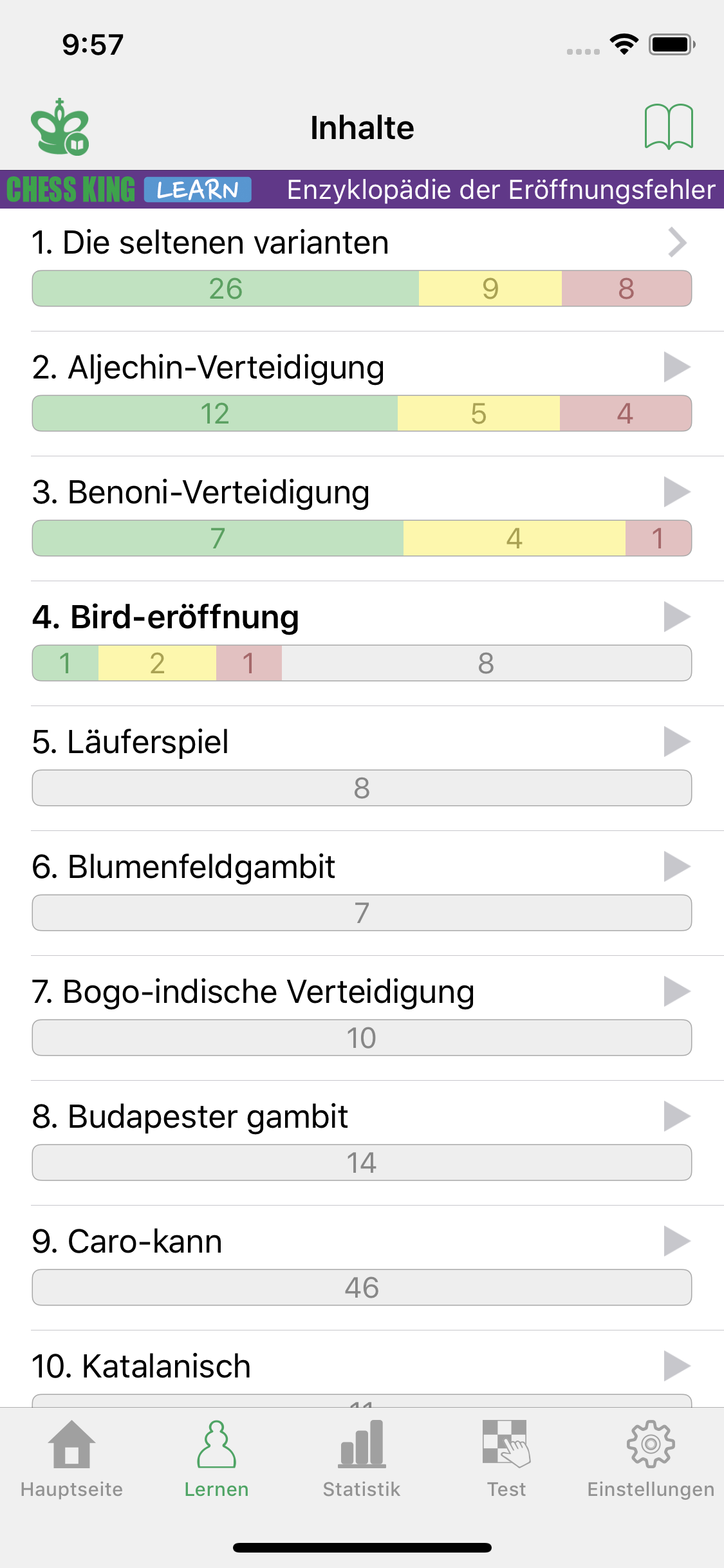
Task: Open the book icon in the header
Action: (669, 127)
